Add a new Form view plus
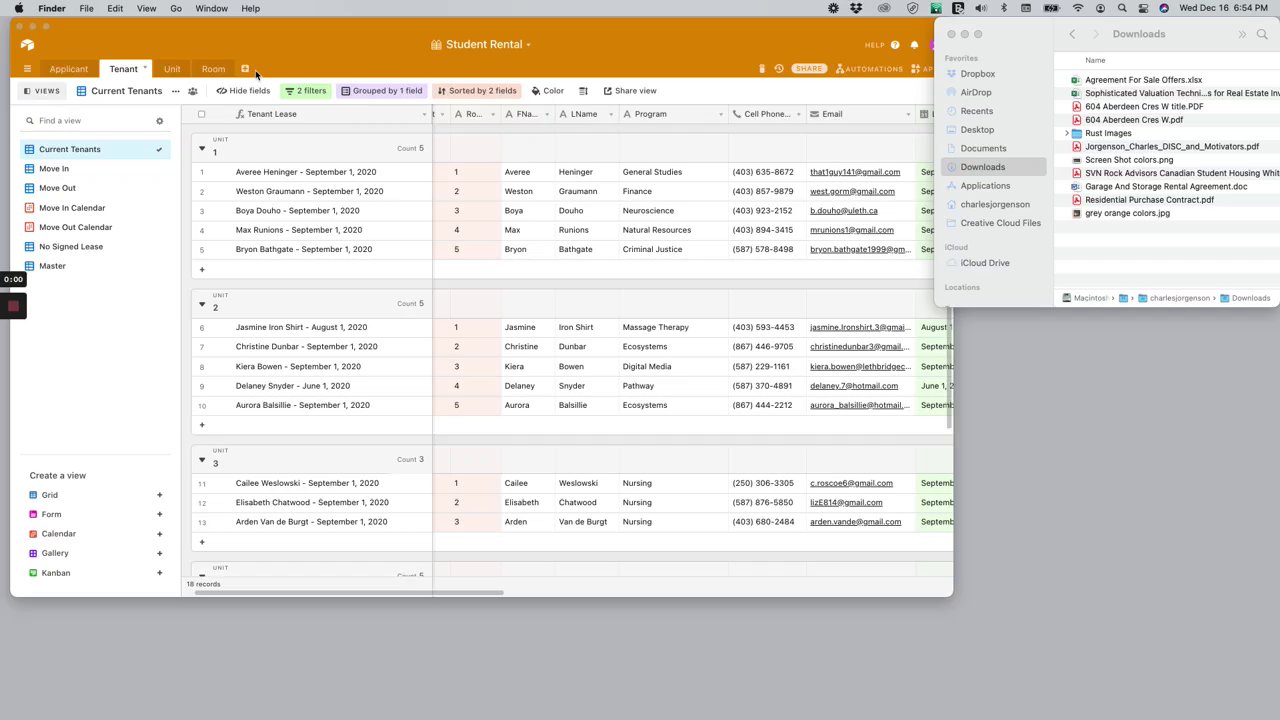The height and width of the screenshot is (720, 1280). (x=159, y=514)
